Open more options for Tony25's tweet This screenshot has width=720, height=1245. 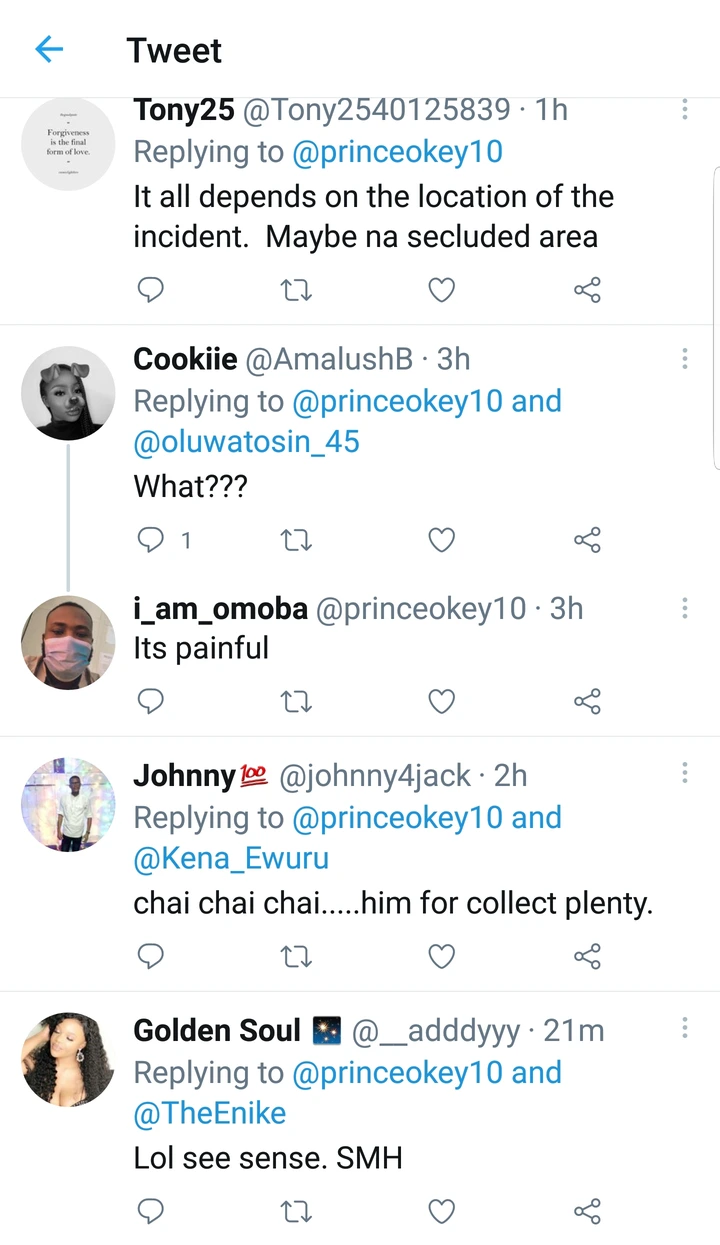(x=685, y=110)
